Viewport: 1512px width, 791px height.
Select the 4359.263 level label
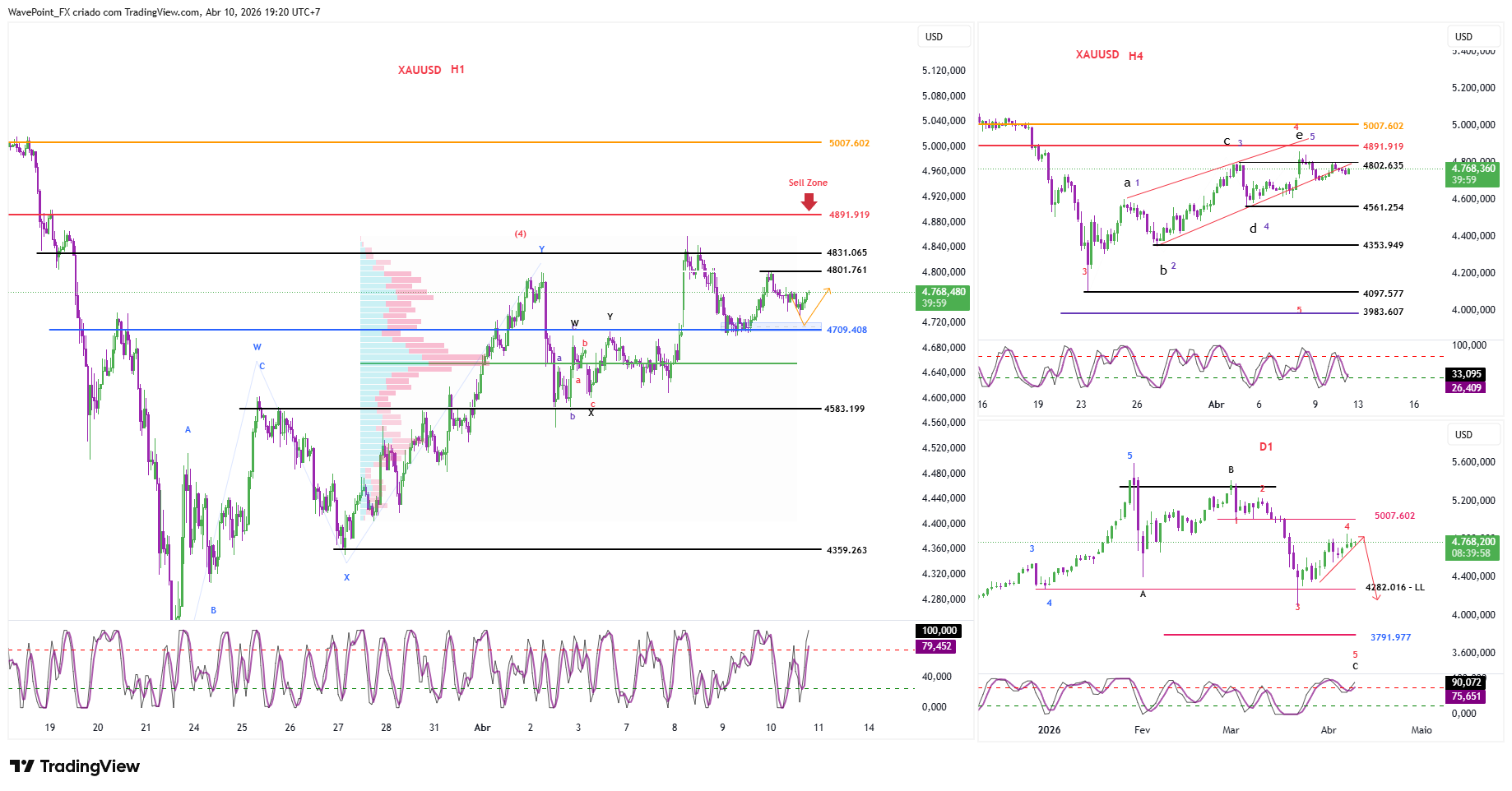tap(846, 550)
